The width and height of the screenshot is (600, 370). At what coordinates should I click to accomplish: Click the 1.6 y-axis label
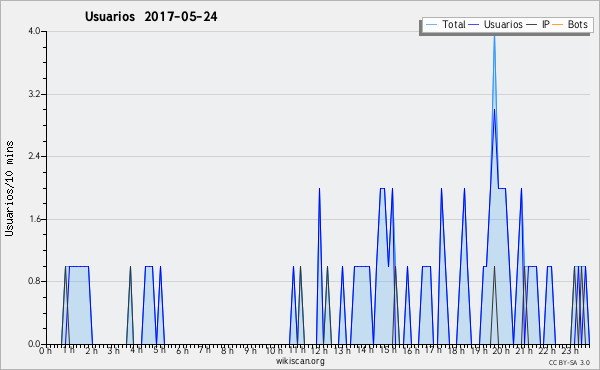(34, 219)
